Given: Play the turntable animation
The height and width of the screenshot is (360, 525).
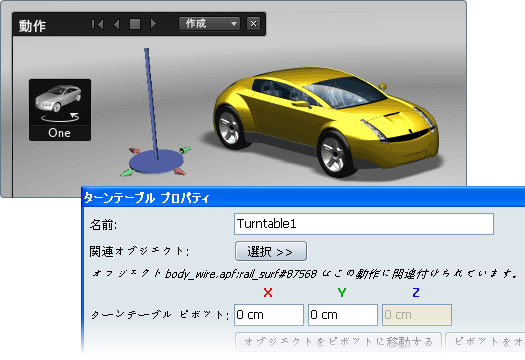Looking at the screenshot, I should click(x=153, y=24).
